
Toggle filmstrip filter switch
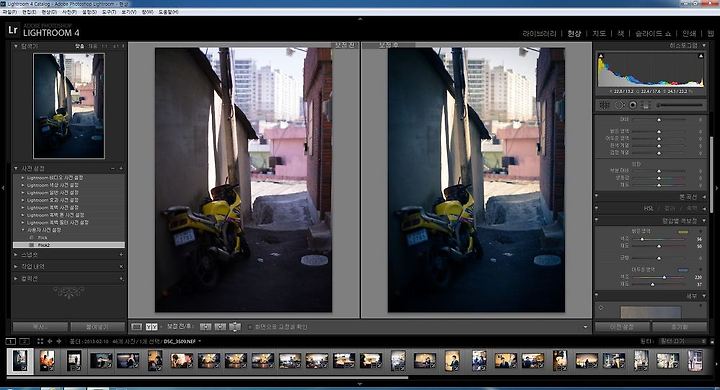pos(712,341)
